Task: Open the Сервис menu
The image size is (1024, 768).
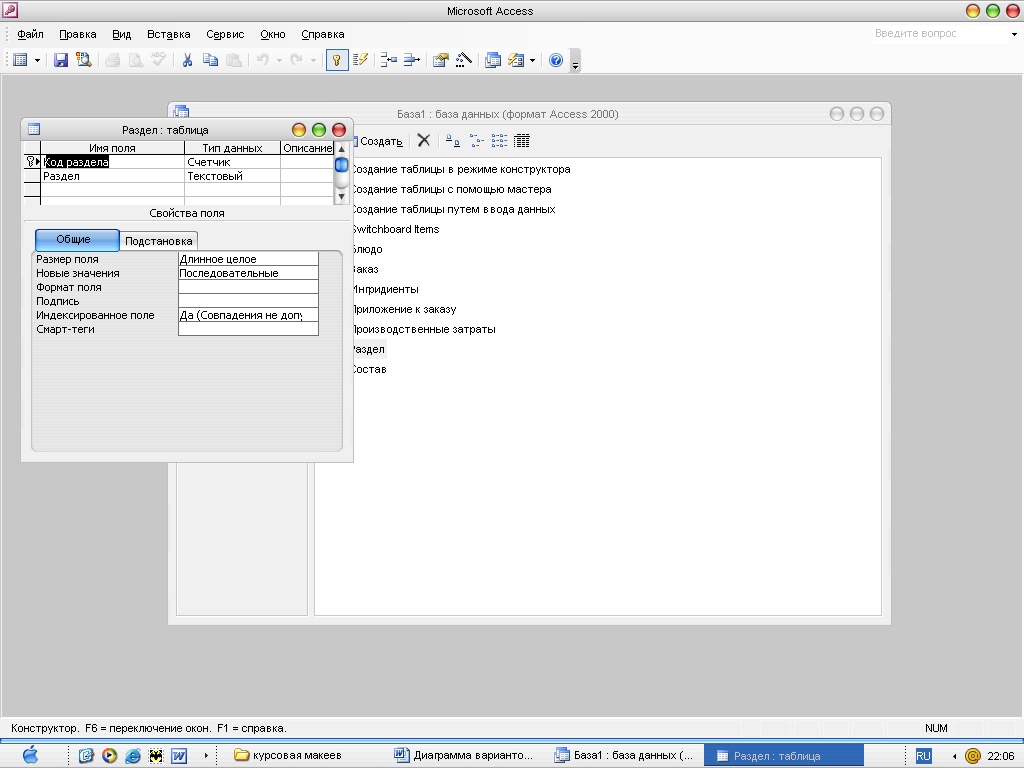Action: pos(225,34)
